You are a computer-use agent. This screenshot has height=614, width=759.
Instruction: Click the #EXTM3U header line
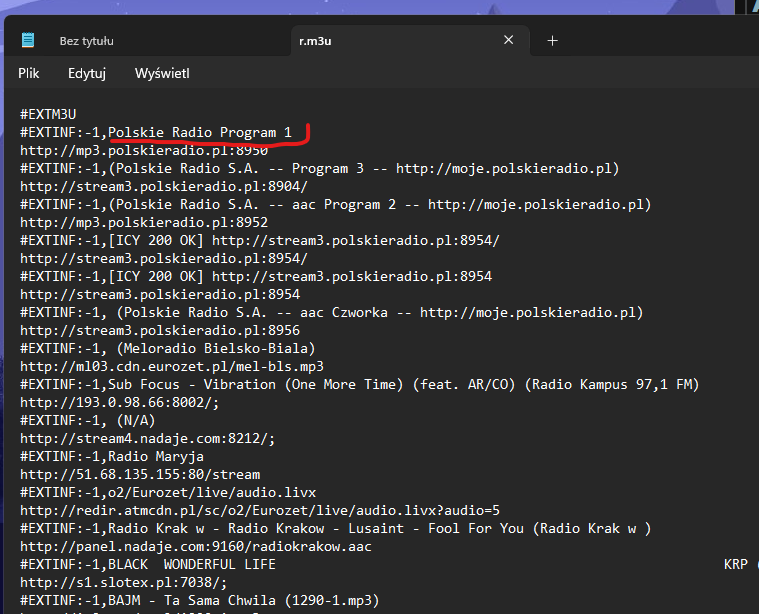point(48,114)
